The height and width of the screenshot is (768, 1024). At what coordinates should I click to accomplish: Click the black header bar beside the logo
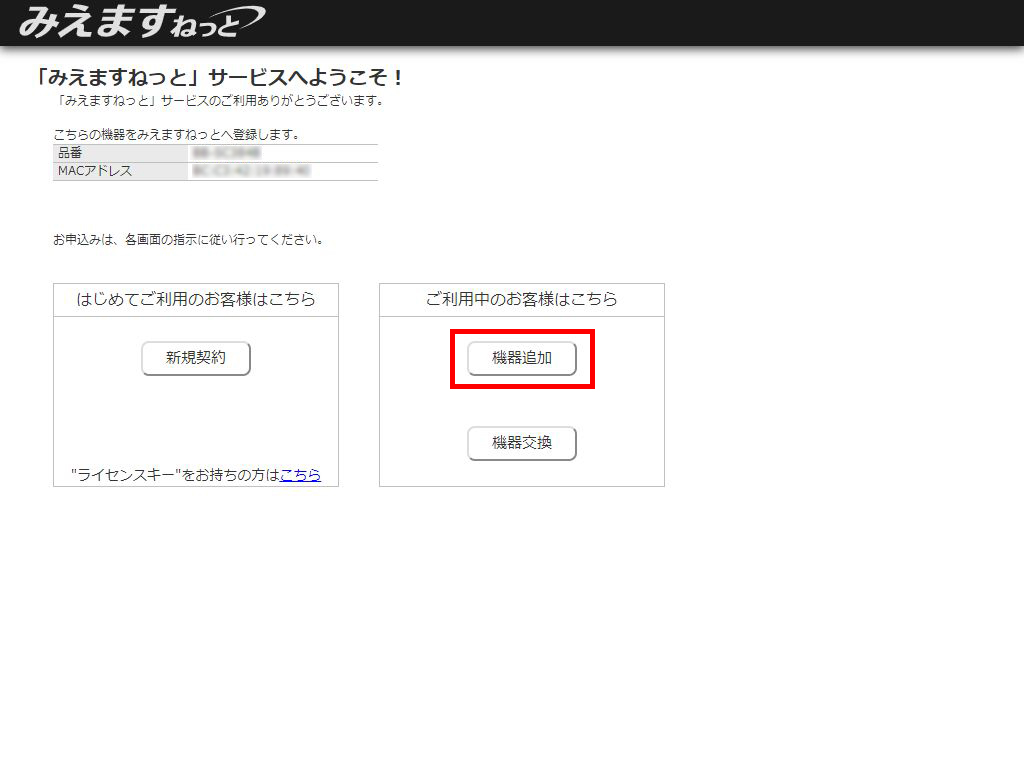[640, 22]
